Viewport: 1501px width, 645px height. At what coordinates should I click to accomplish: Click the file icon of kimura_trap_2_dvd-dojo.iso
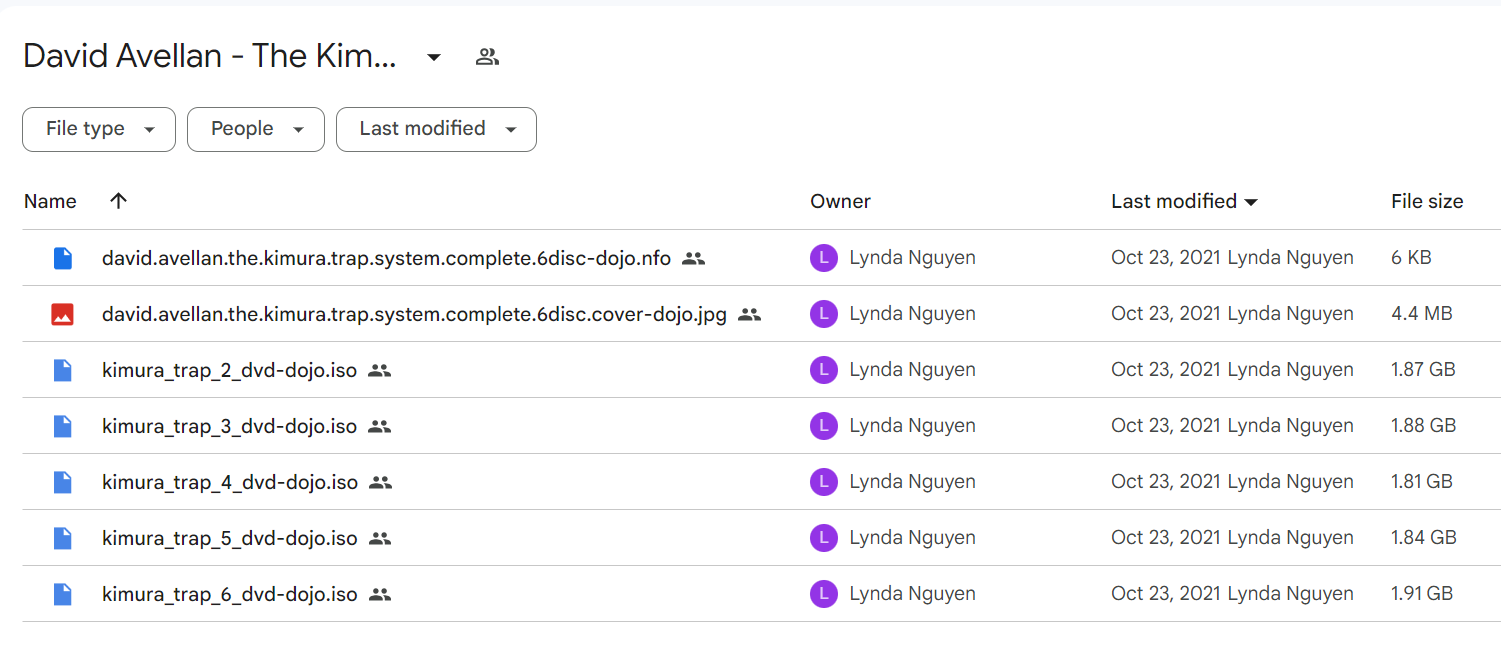tap(63, 370)
